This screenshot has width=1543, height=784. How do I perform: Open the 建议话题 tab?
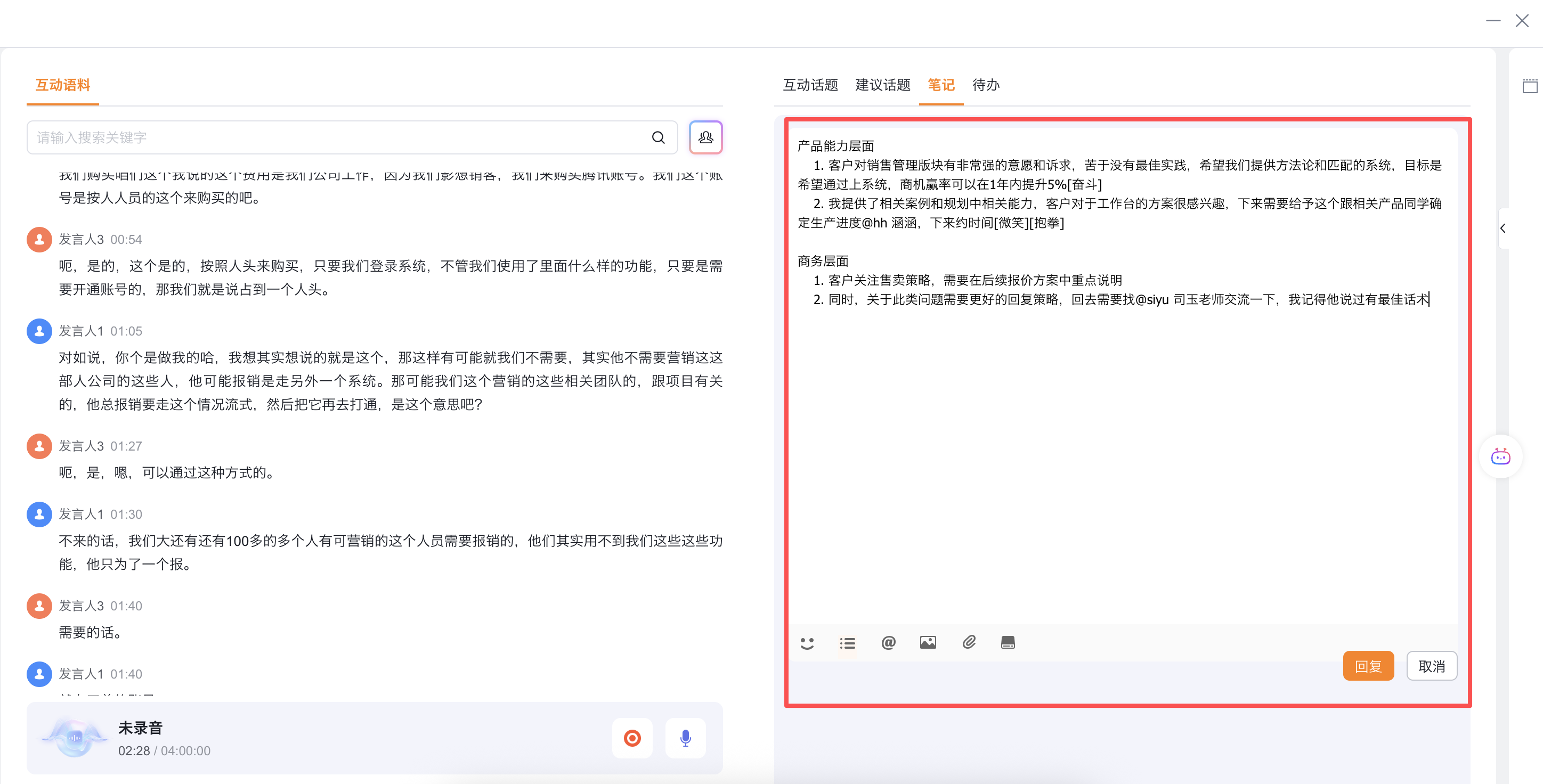coord(882,85)
